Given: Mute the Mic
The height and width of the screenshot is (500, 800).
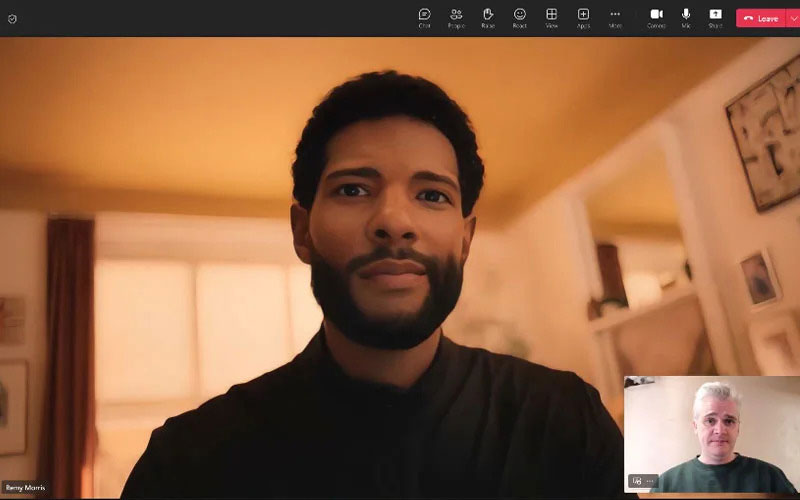Looking at the screenshot, I should [686, 18].
